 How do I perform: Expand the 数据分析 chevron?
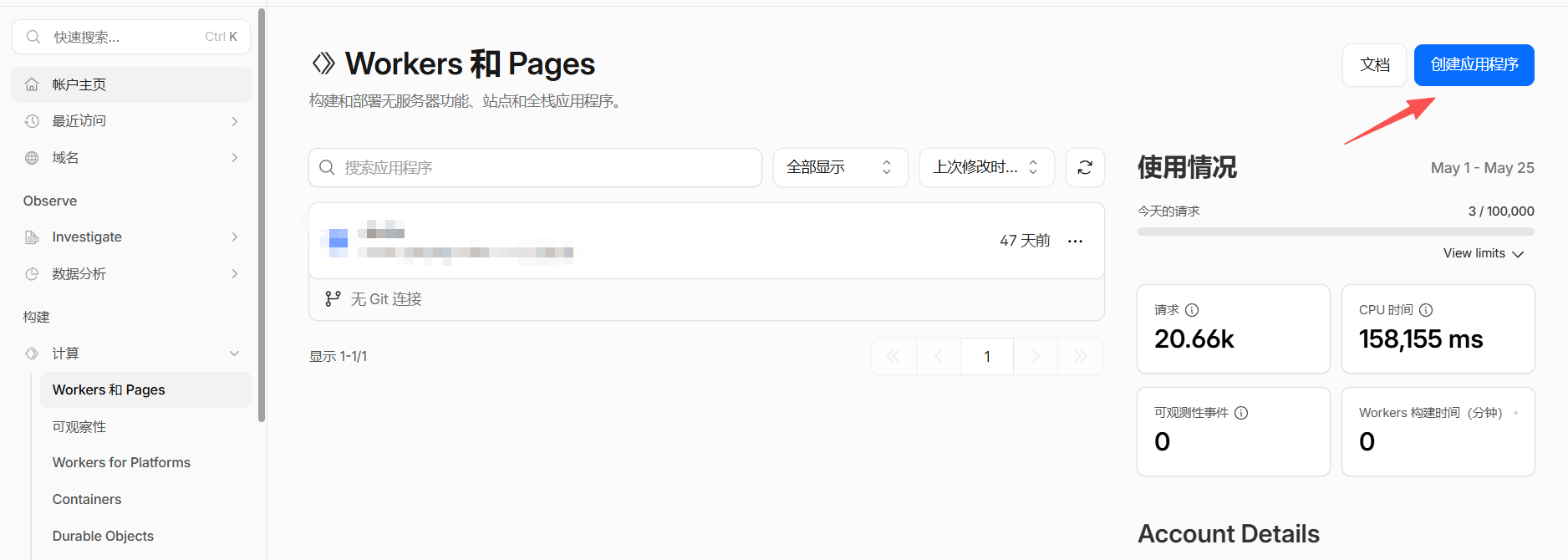[x=235, y=274]
